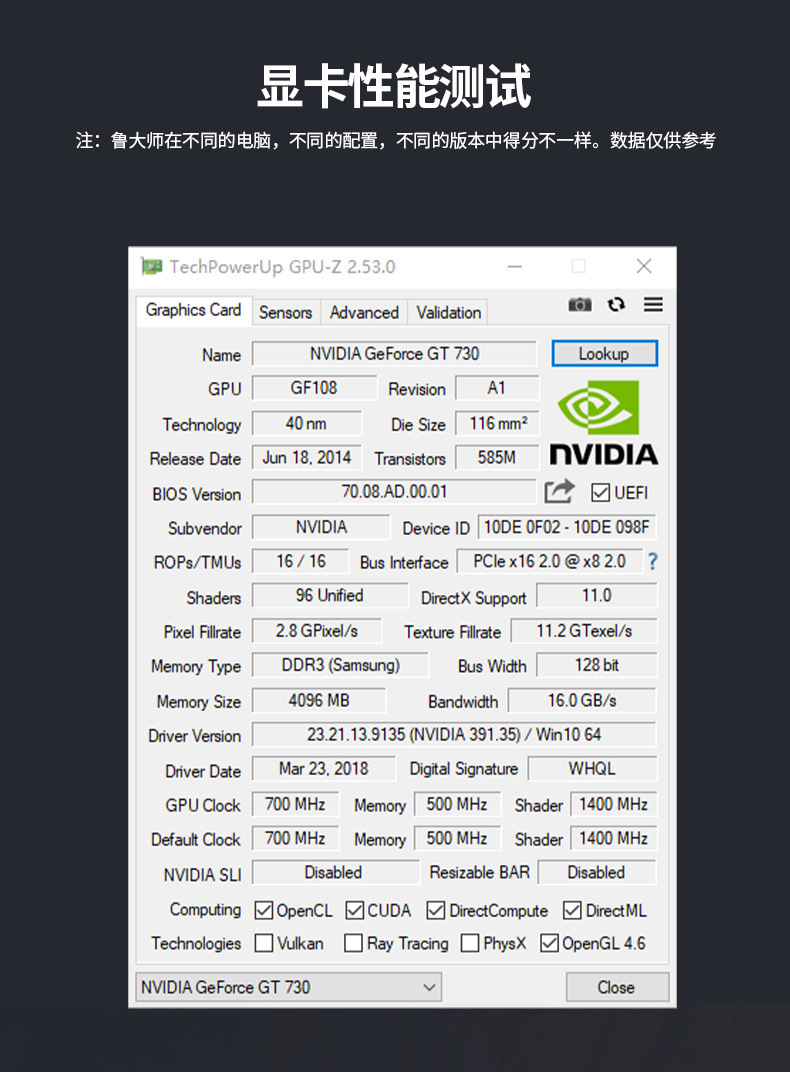Open the GPU selection dropdown
Image resolution: width=790 pixels, height=1072 pixels.
coord(288,987)
